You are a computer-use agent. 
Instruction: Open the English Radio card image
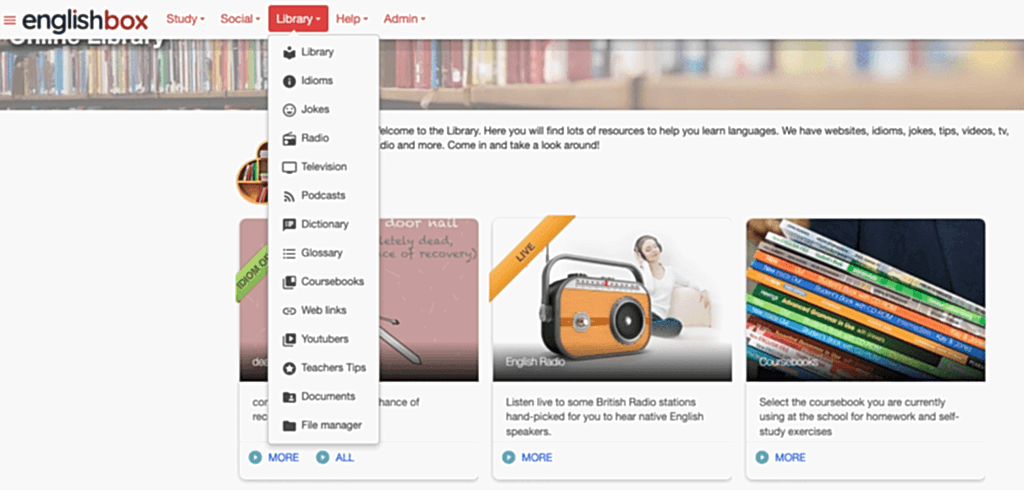pyautogui.click(x=612, y=299)
